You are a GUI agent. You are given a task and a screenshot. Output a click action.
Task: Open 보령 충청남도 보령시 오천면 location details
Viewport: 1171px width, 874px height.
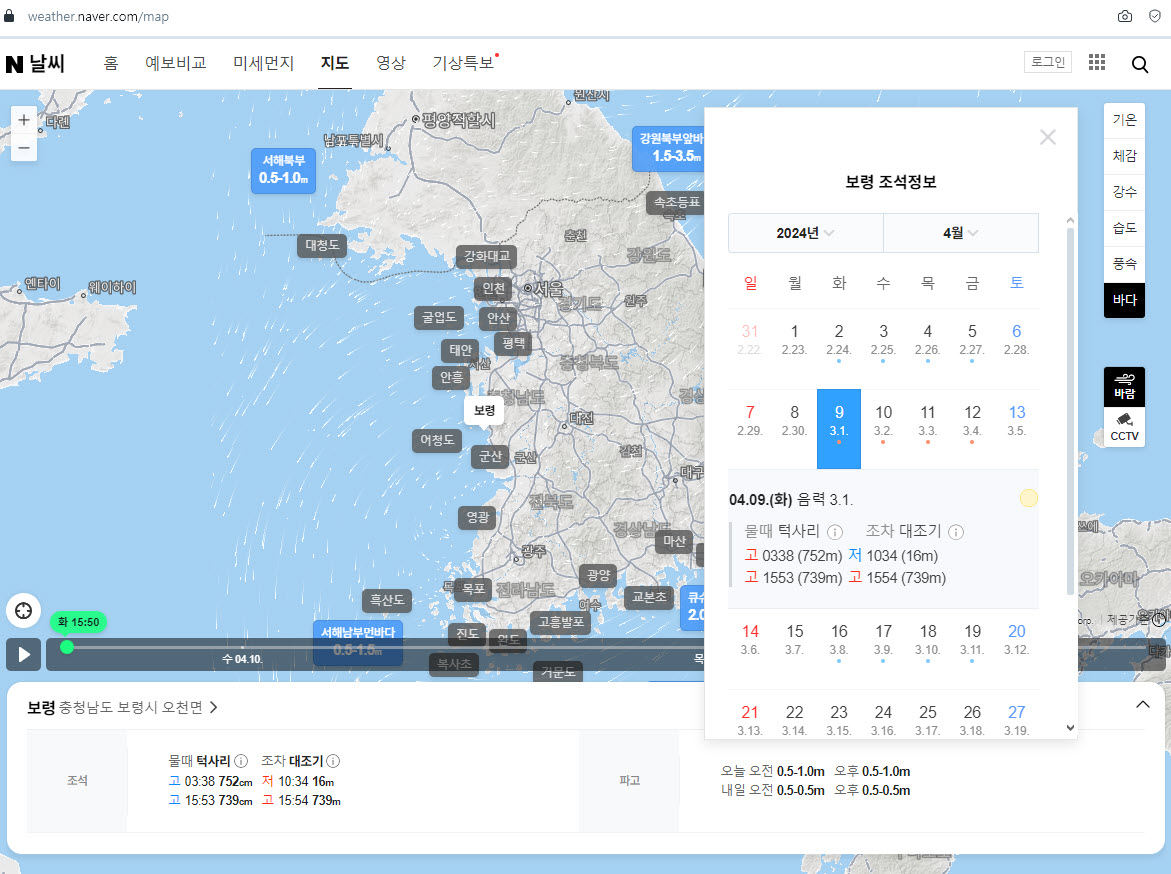click(x=122, y=707)
